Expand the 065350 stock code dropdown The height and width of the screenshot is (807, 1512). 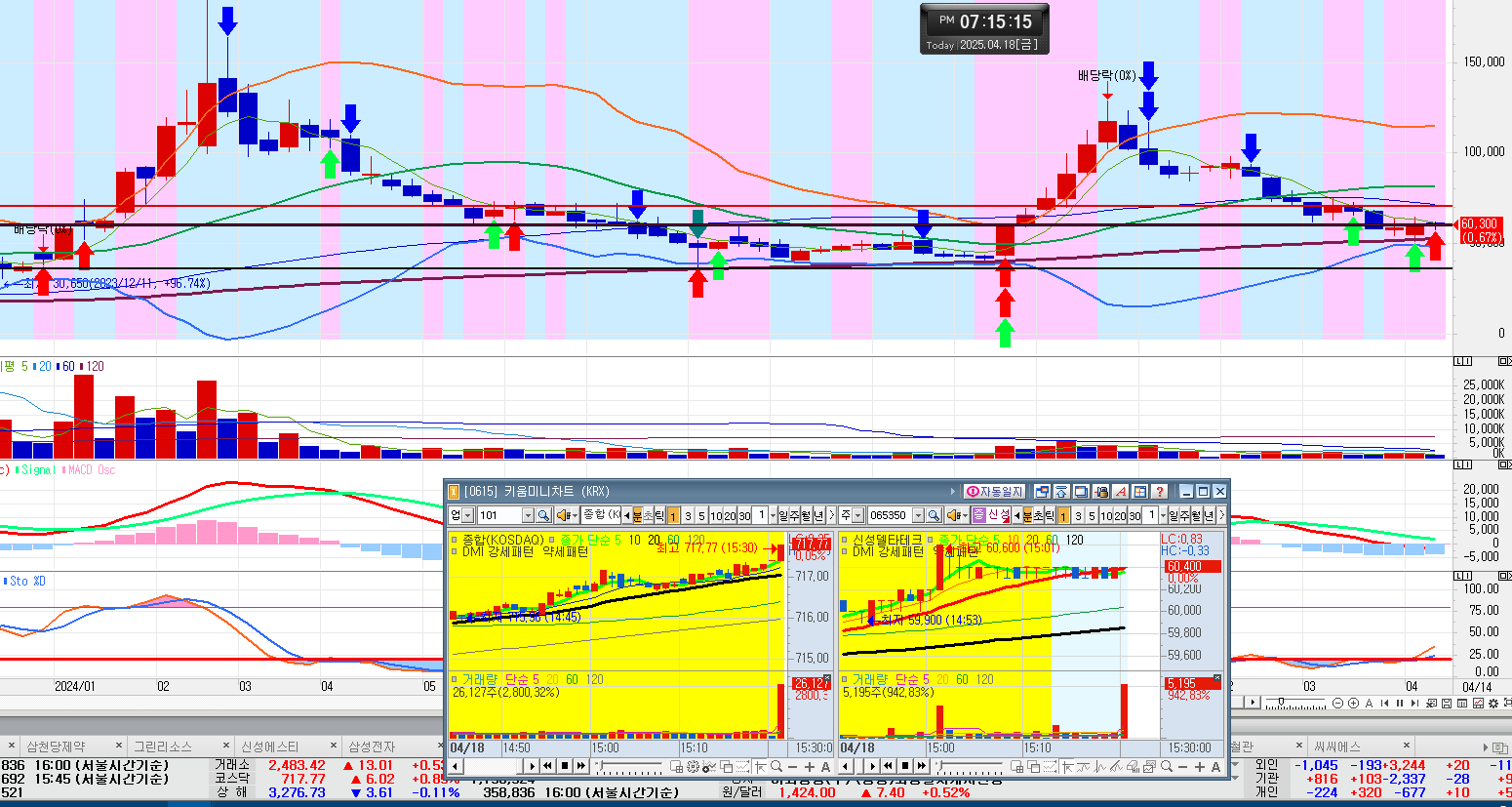tap(917, 515)
